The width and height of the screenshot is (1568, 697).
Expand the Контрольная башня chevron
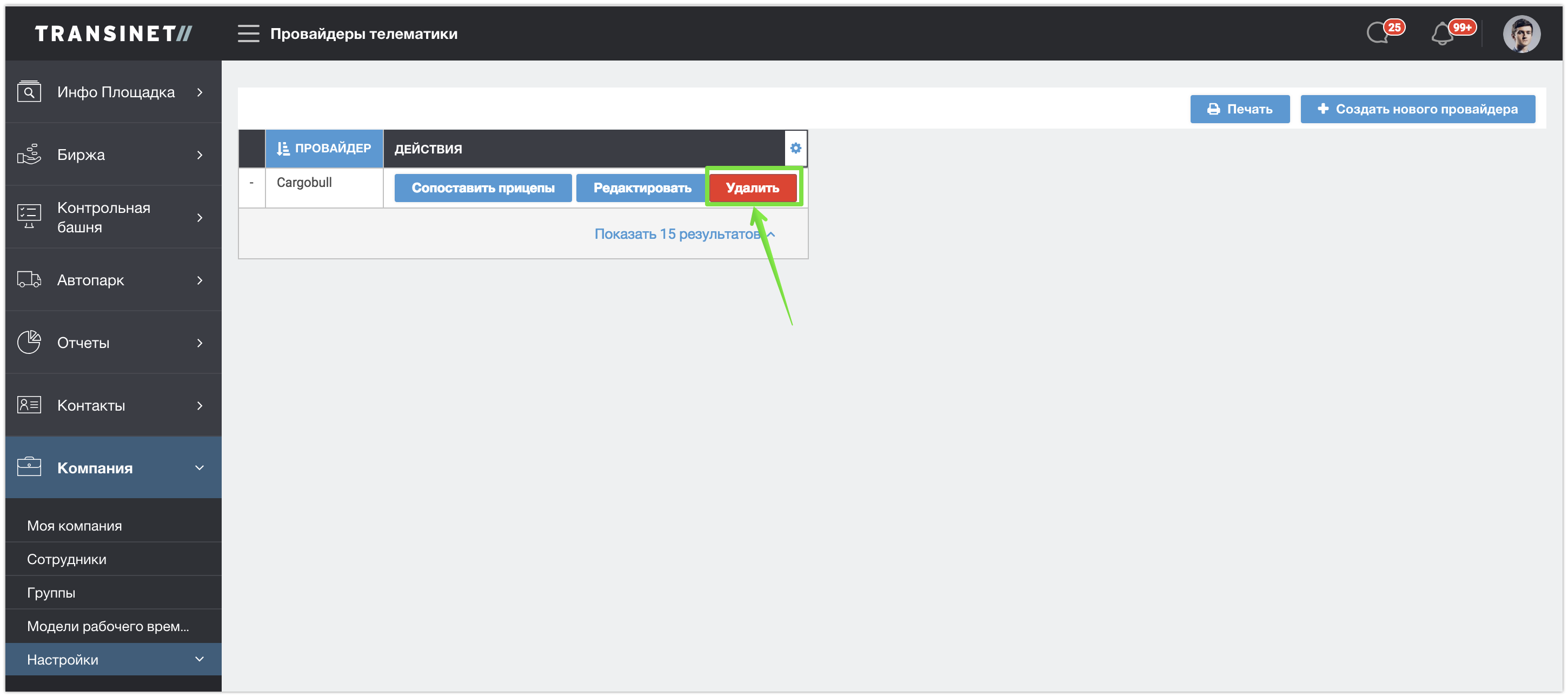(x=200, y=218)
